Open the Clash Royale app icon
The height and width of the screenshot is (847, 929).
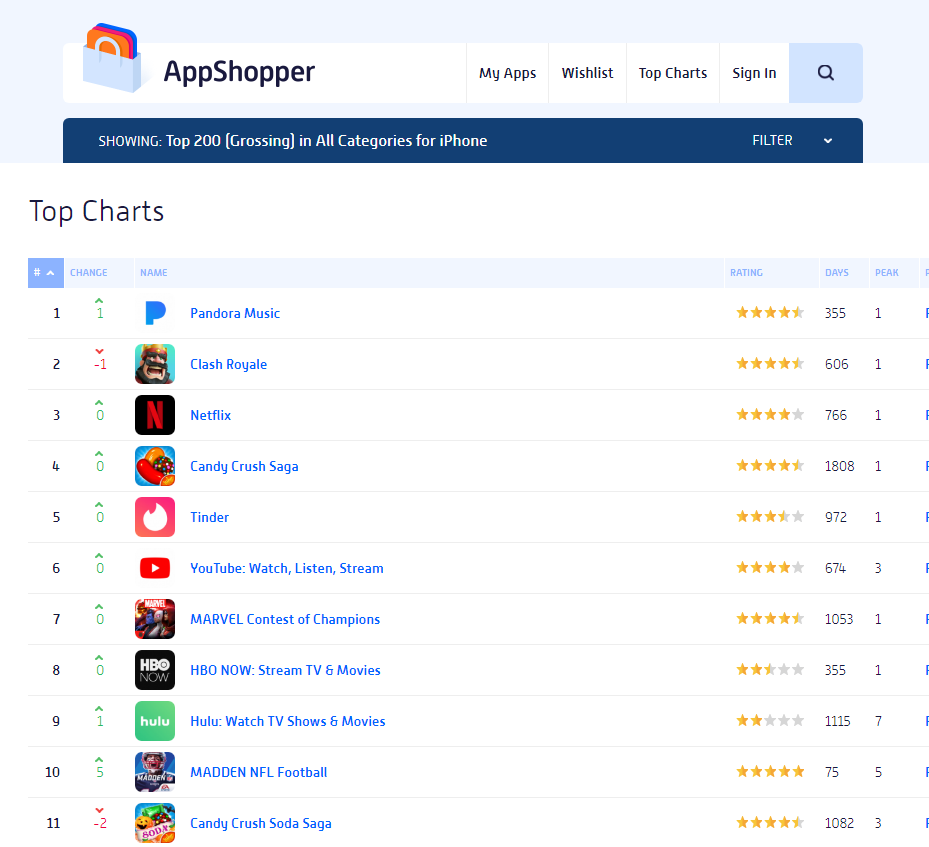coord(155,364)
